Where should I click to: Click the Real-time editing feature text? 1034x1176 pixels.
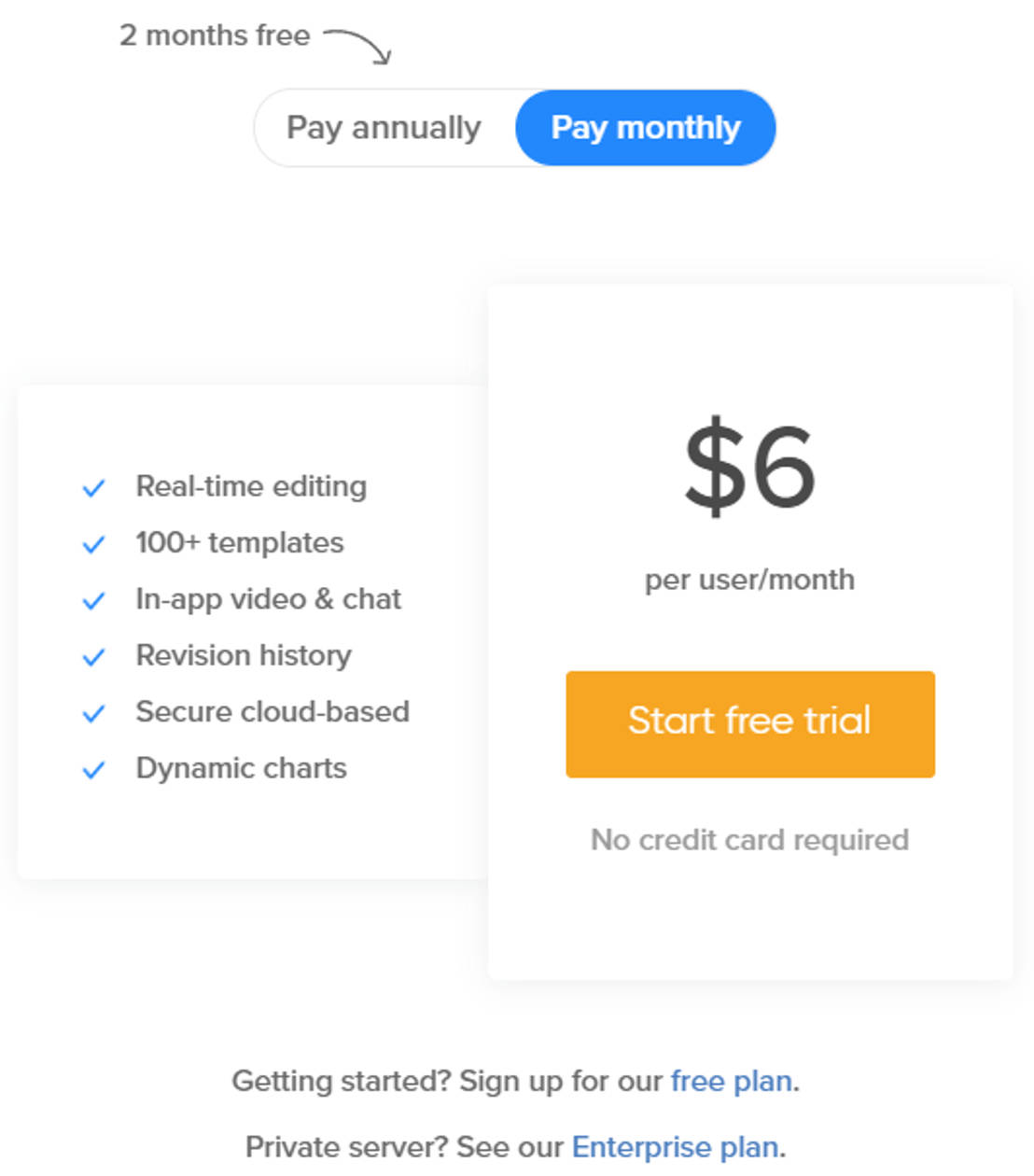251,486
